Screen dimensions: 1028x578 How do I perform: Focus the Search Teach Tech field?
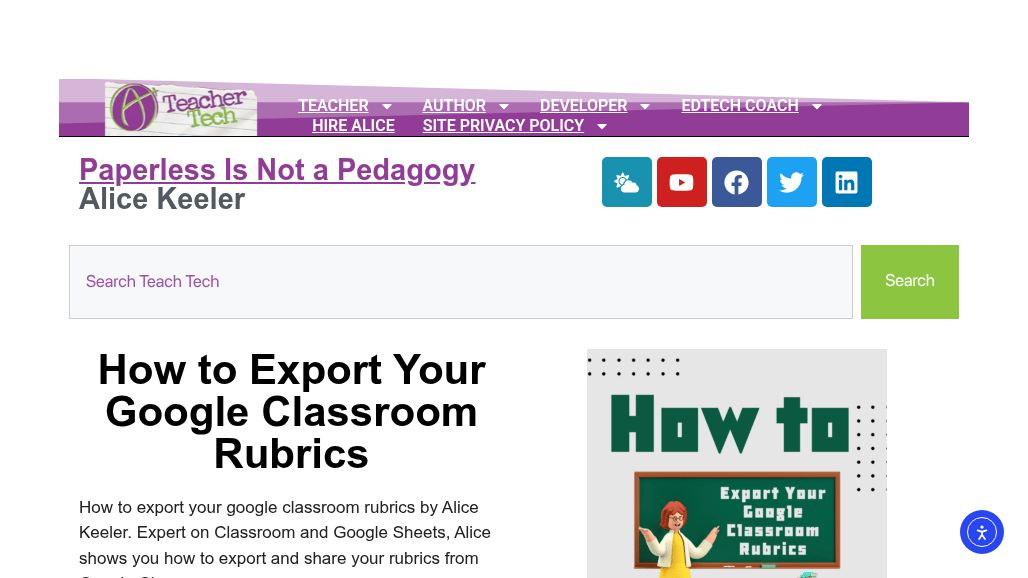tap(461, 282)
